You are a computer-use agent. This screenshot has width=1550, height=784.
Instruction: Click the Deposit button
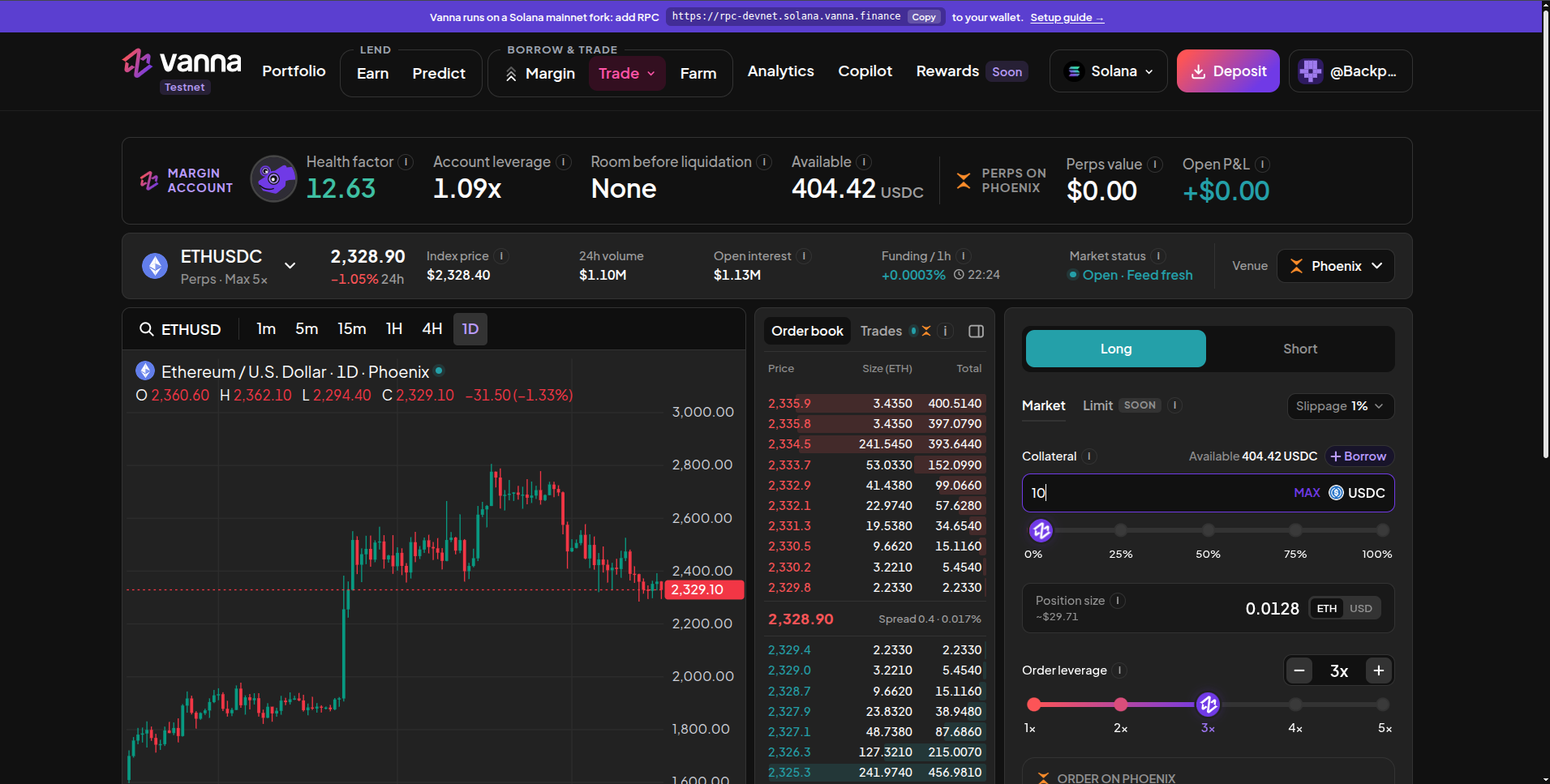pos(1228,71)
